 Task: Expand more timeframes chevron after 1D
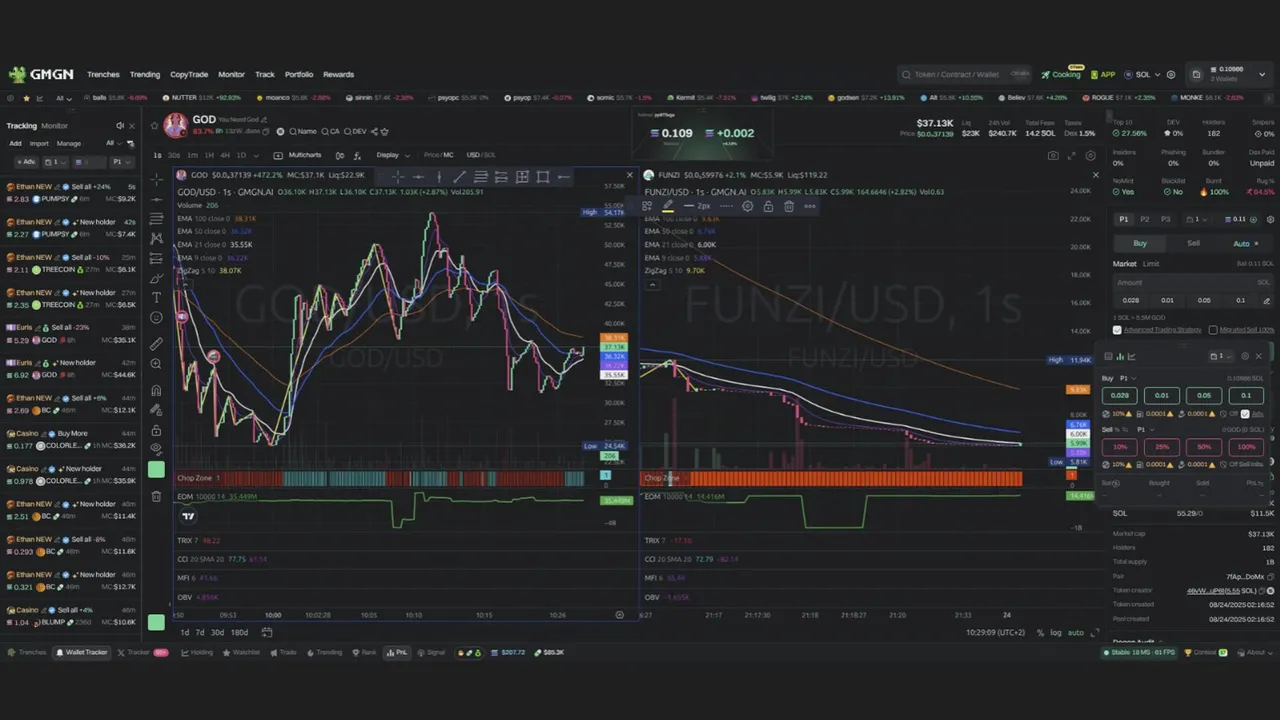tap(256, 155)
